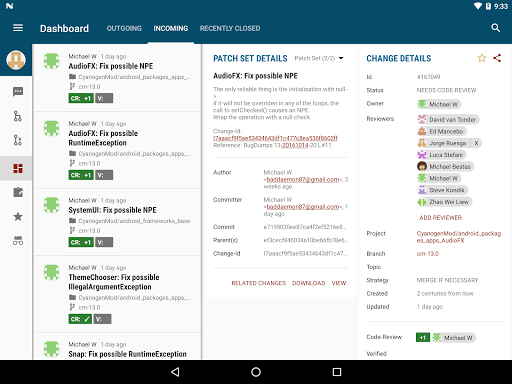Open the messages icon in sidebar
512x384 pixels.
18,92
